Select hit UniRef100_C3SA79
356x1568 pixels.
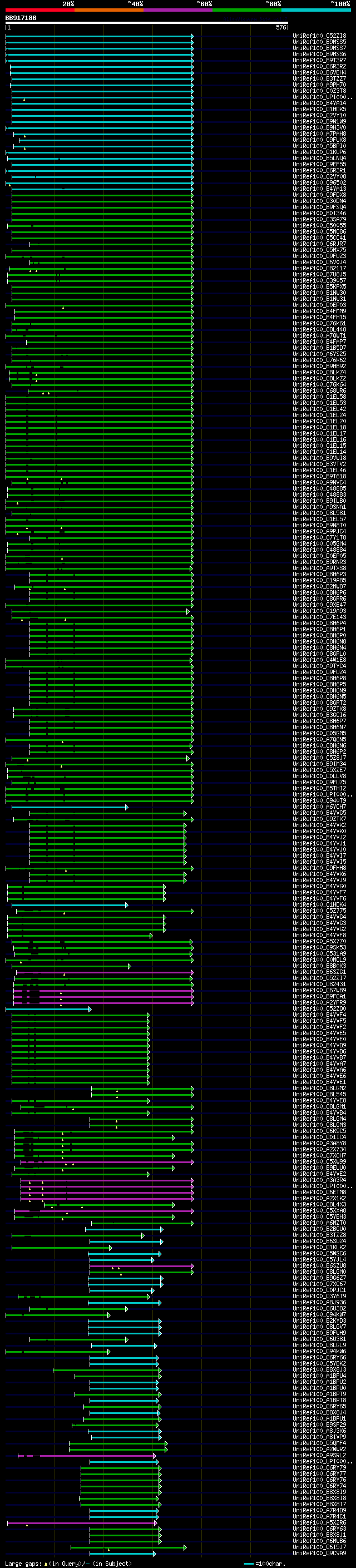click(319, 219)
